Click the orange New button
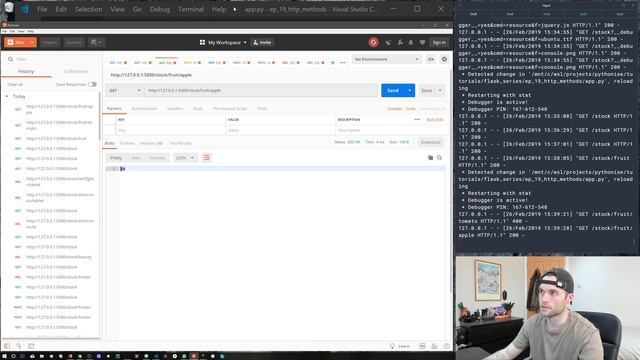This screenshot has height=360, width=640. 16,42
